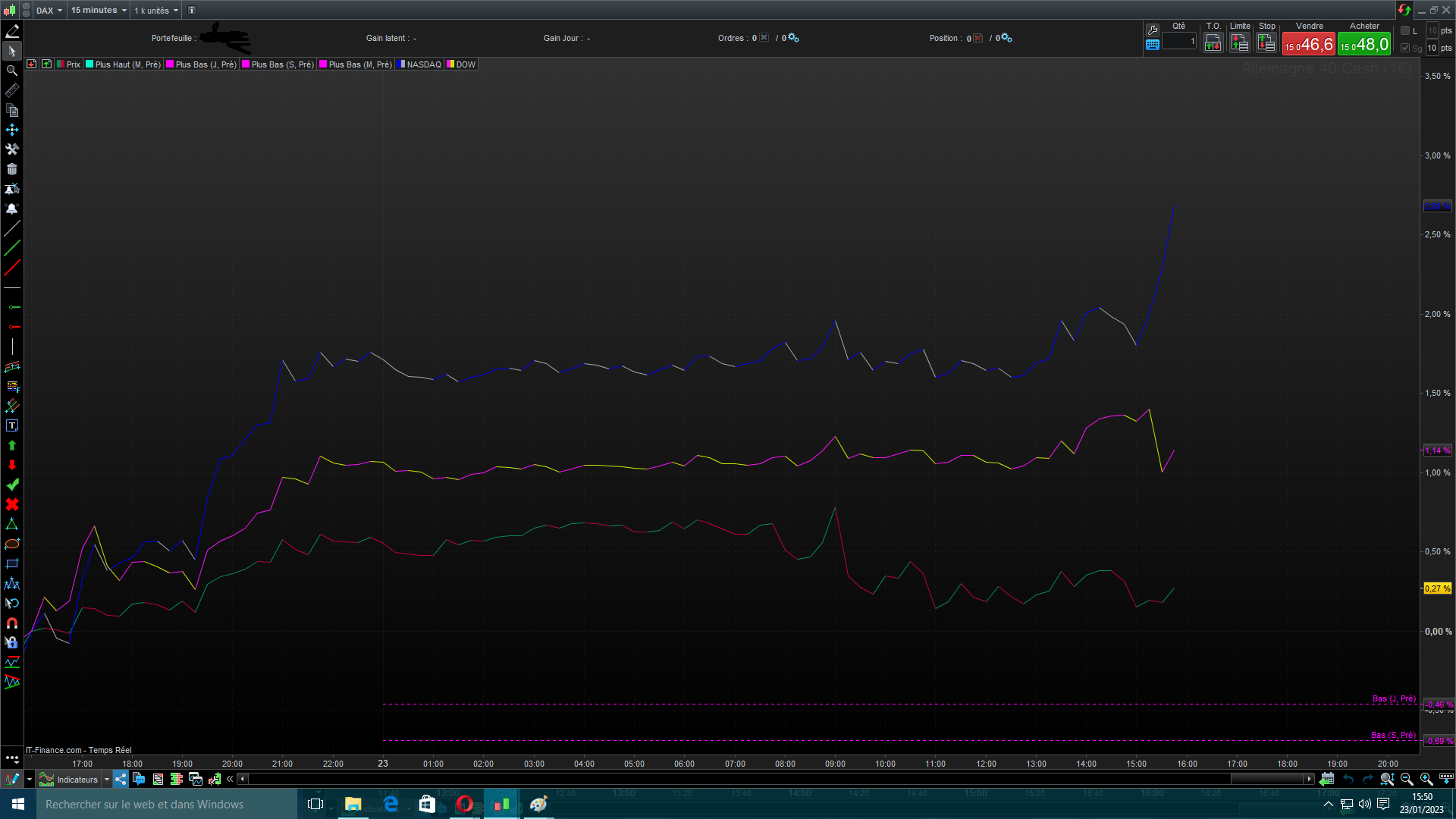Click the blue share chart icon
The image size is (1456, 819).
[x=121, y=779]
